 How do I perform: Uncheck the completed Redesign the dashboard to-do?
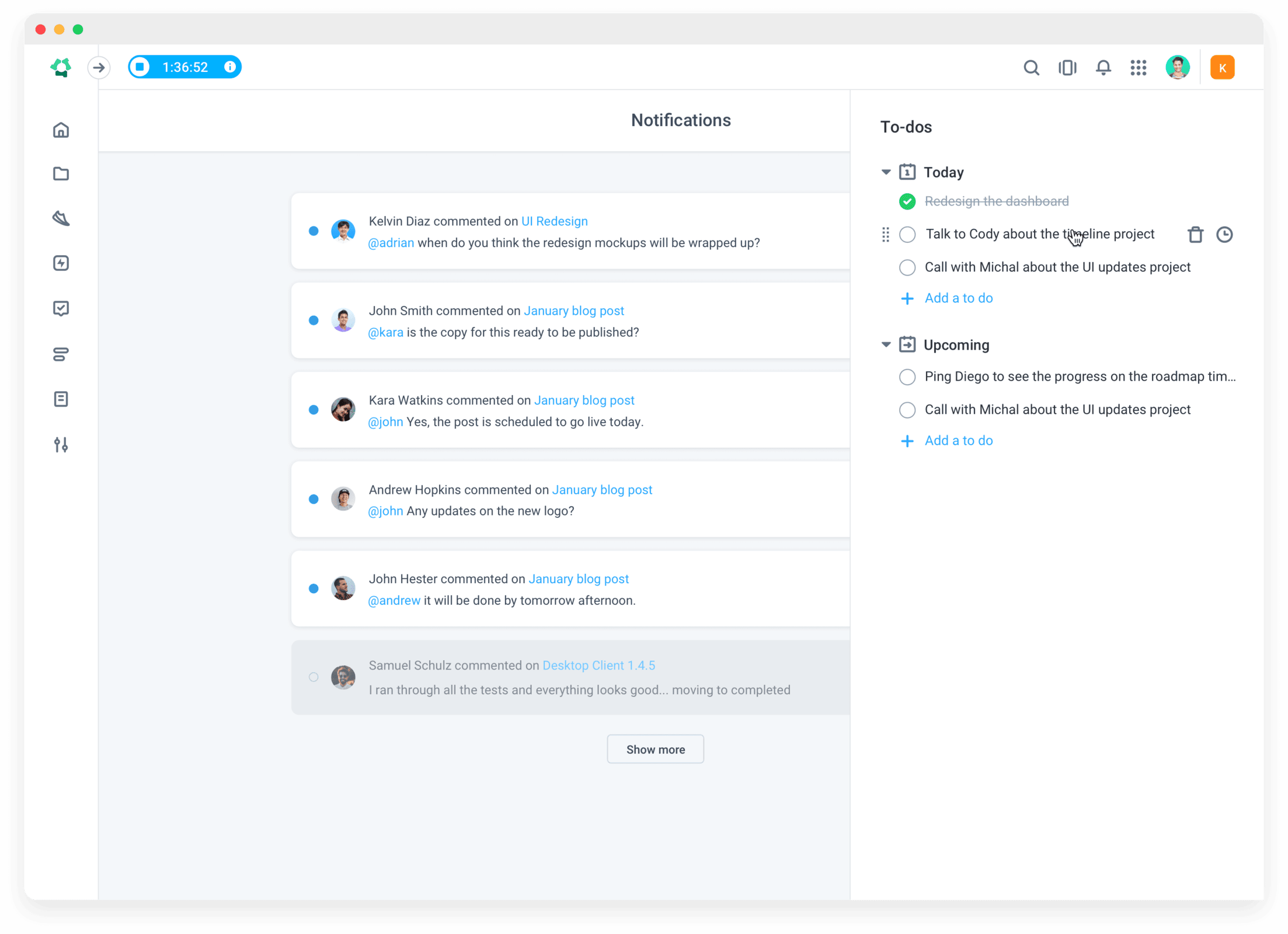tap(907, 201)
